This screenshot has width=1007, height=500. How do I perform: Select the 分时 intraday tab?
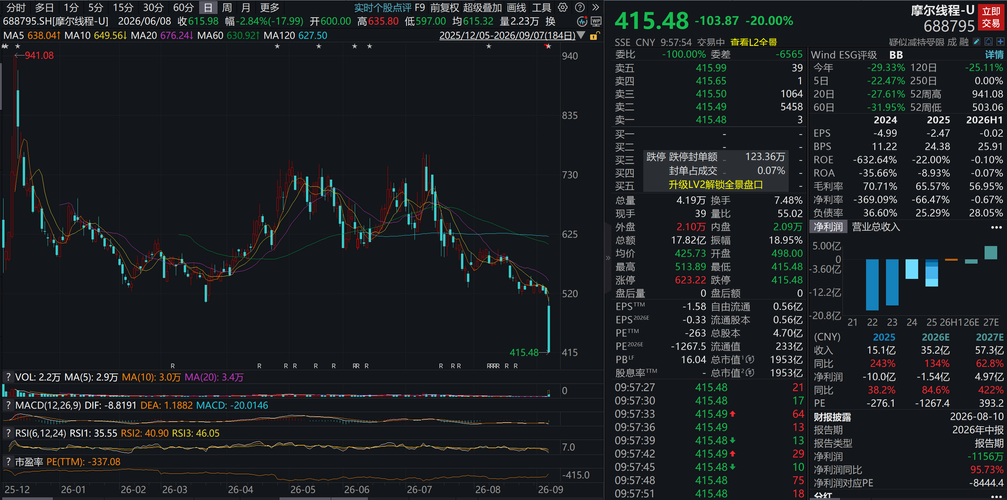click(16, 8)
